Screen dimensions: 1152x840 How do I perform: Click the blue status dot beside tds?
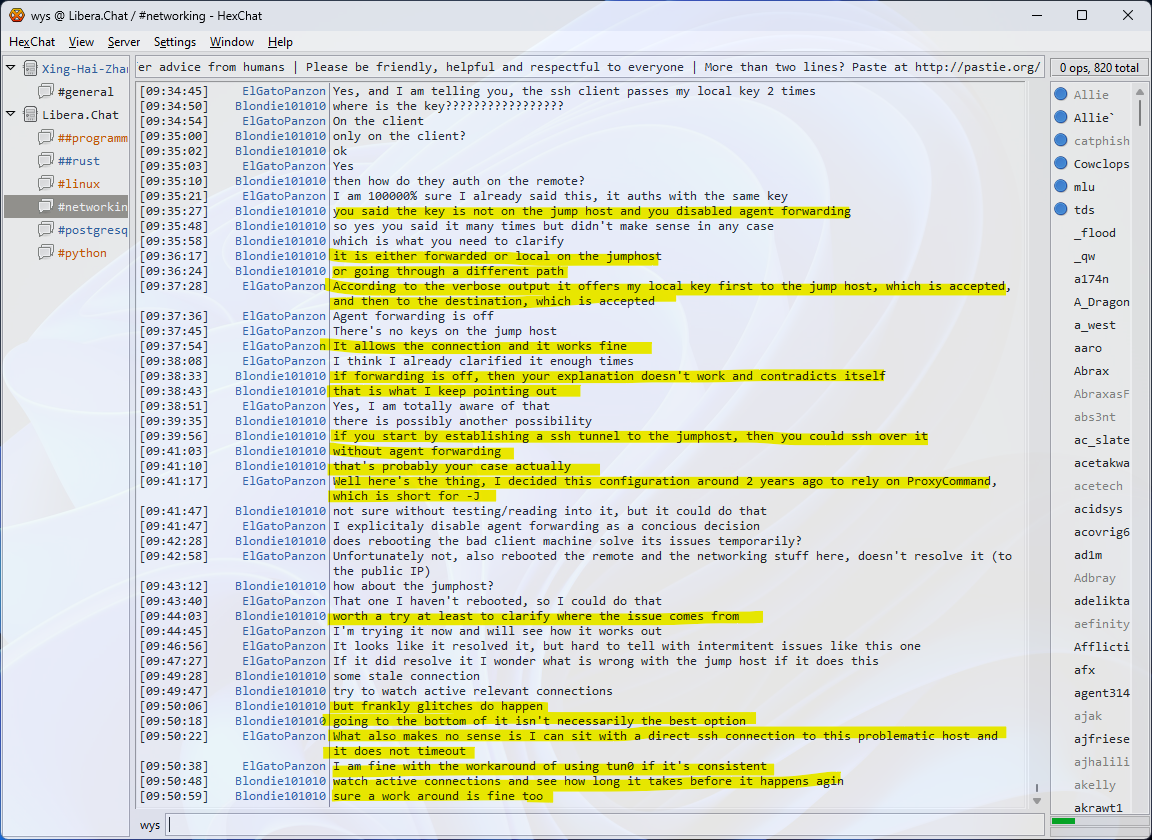tap(1061, 210)
